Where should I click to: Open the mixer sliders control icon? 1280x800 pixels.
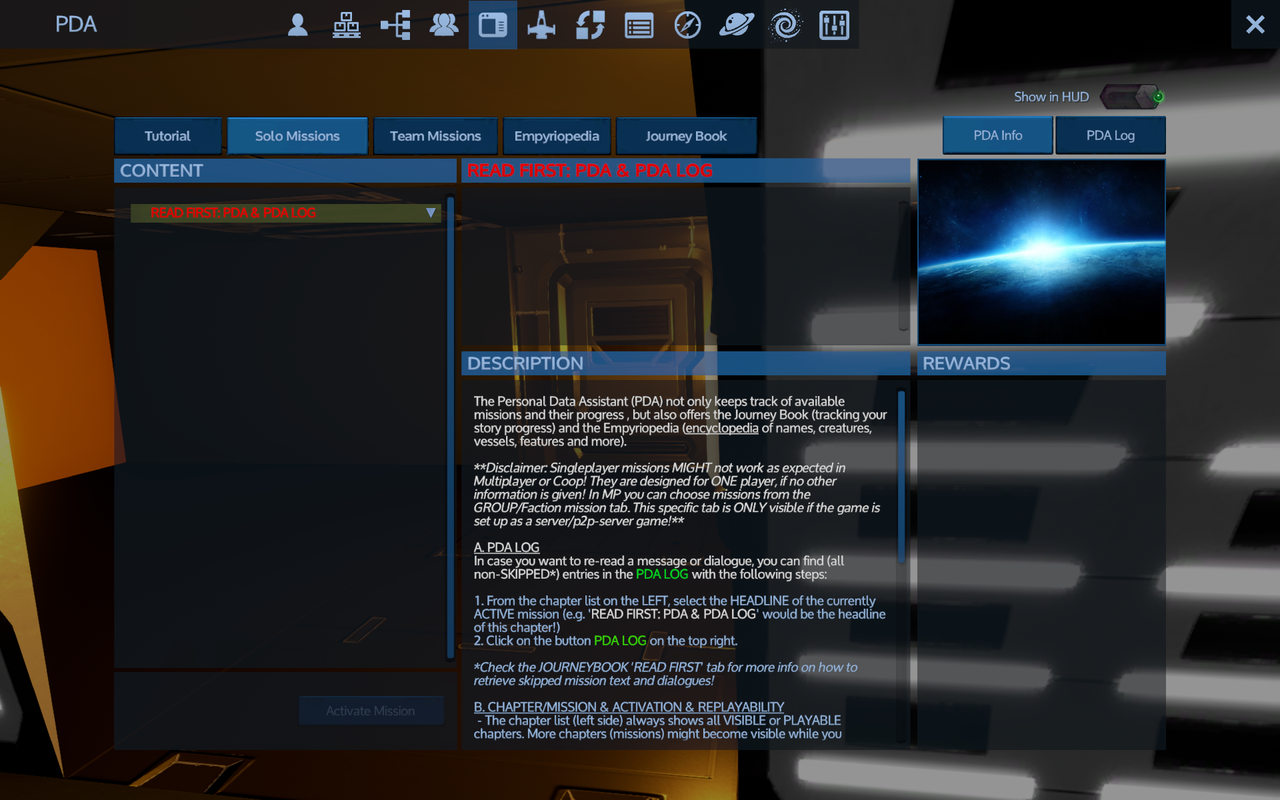(x=834, y=25)
